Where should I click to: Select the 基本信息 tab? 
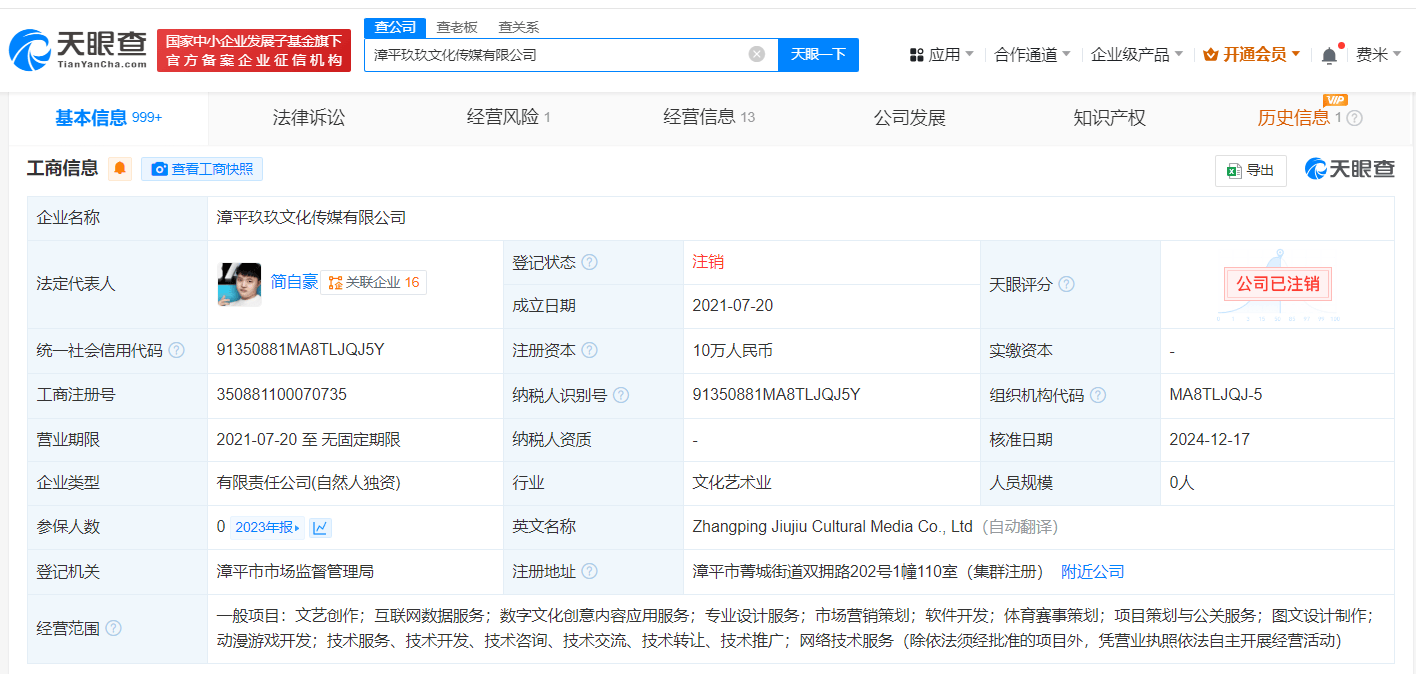[x=108, y=118]
